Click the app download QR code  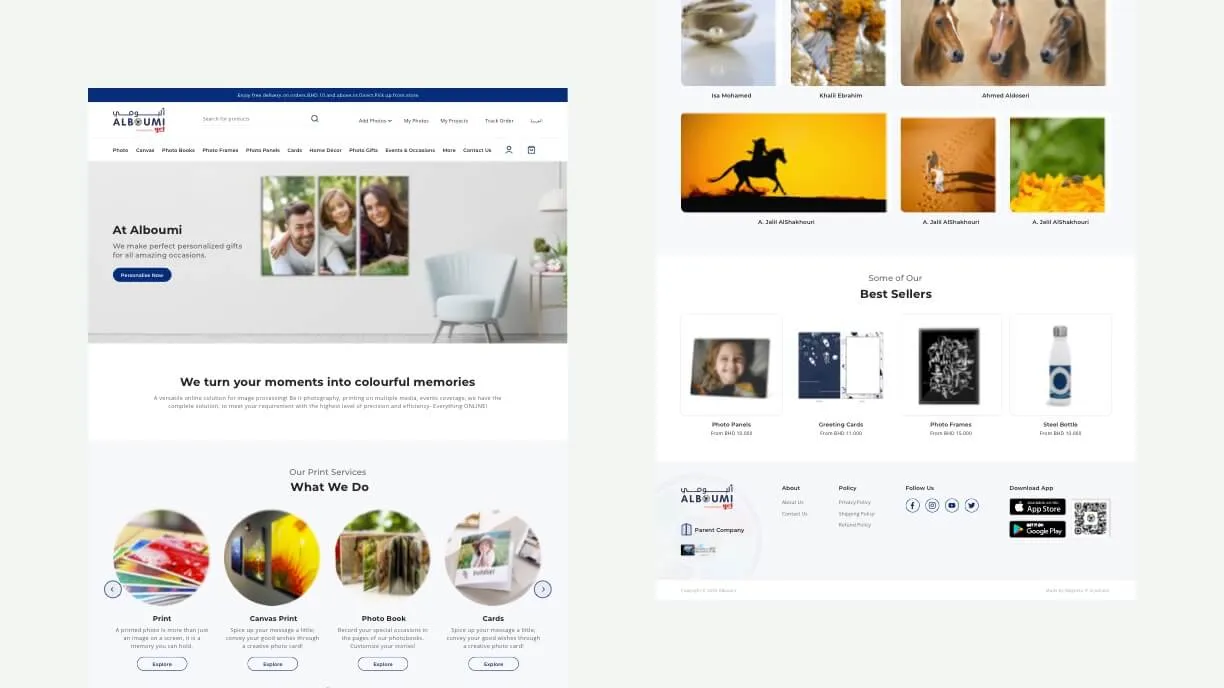(1091, 517)
